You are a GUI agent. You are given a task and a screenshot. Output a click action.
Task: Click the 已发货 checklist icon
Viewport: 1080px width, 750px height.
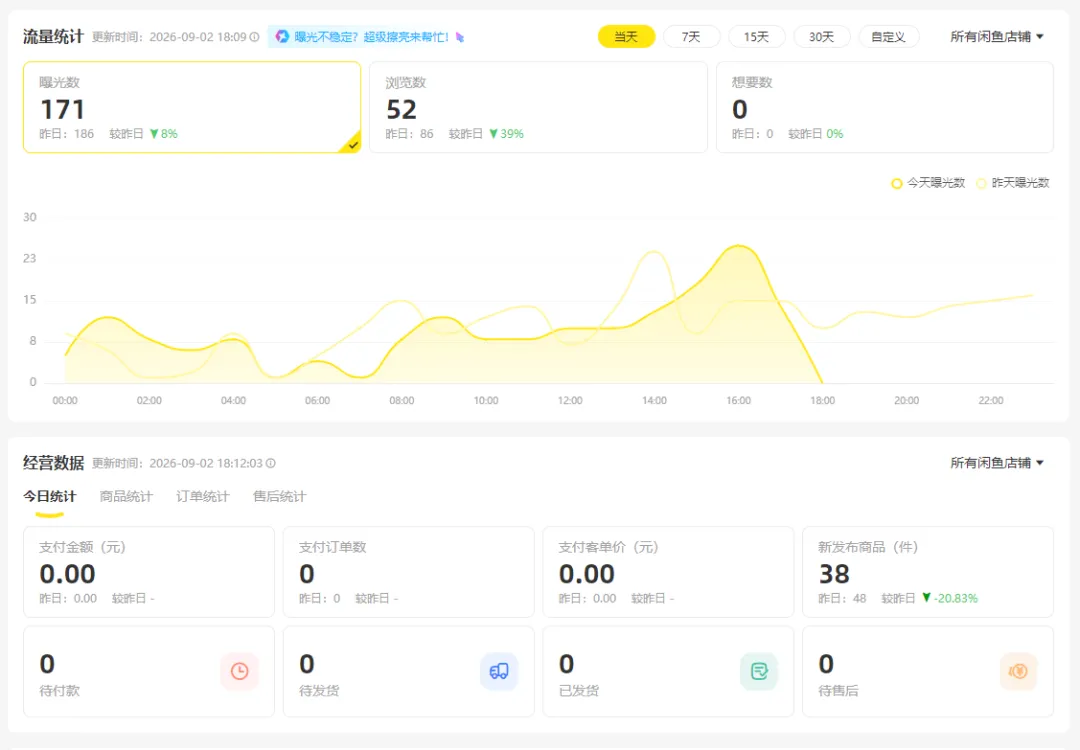point(759,671)
